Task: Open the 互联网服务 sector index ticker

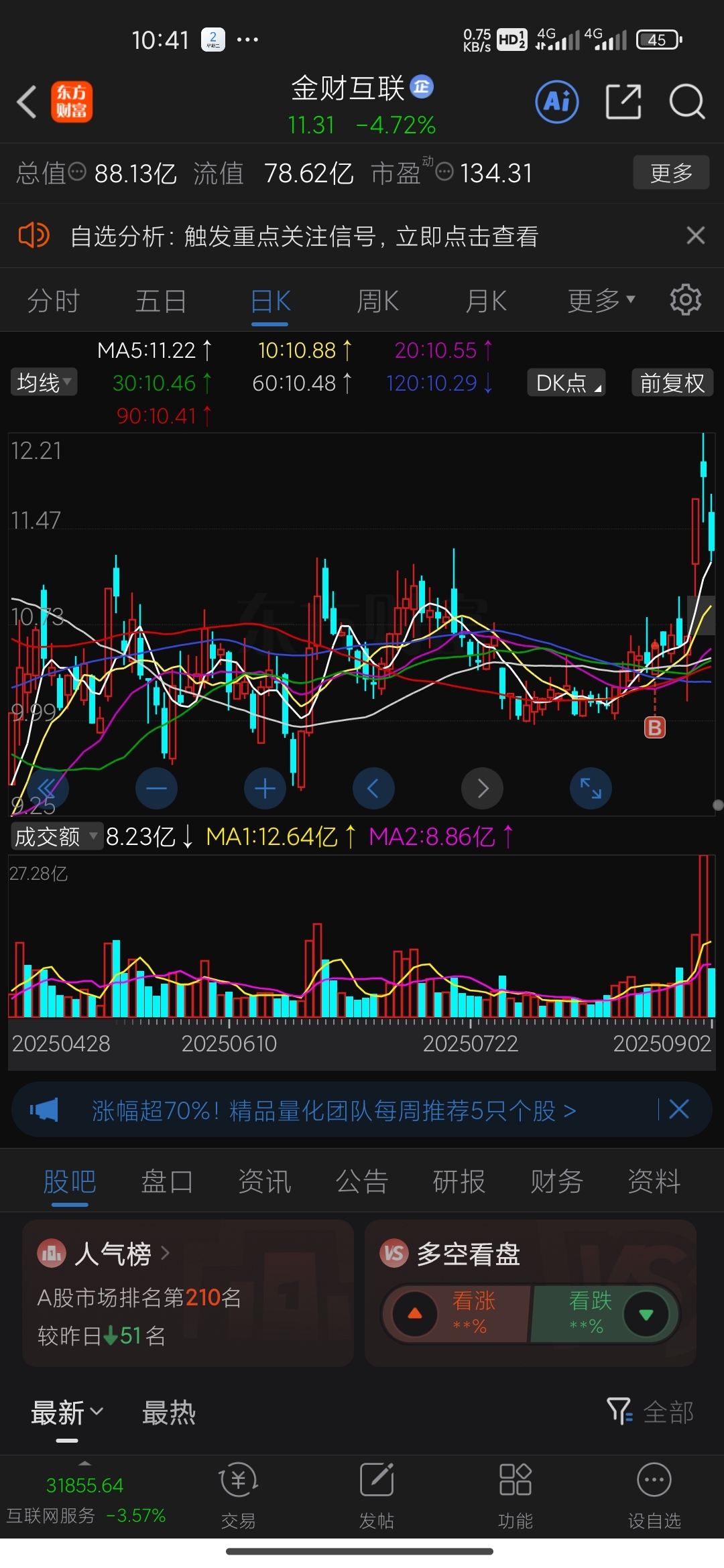Action: (86, 1500)
